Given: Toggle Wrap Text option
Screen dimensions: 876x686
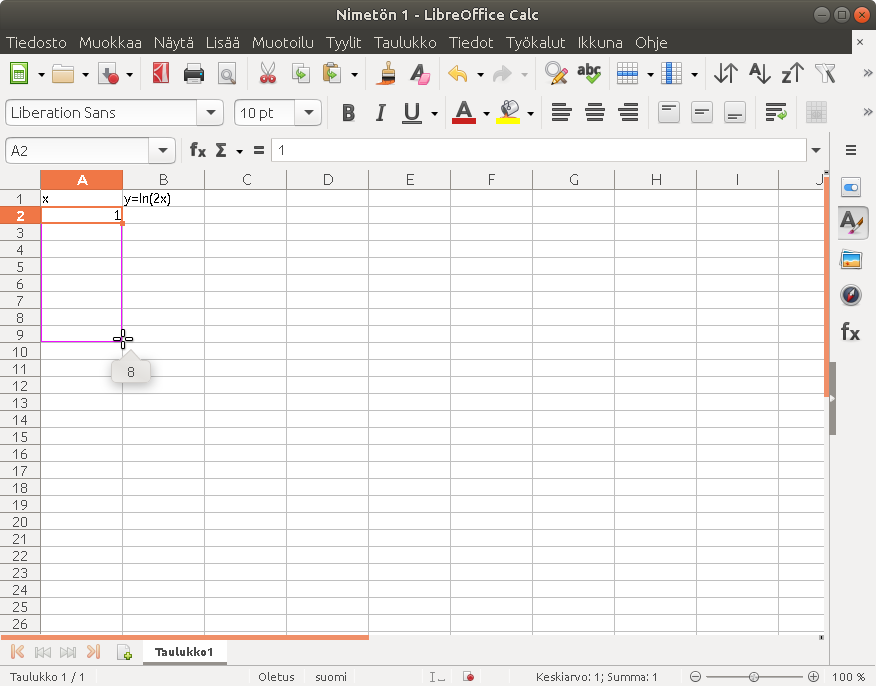Looking at the screenshot, I should click(775, 113).
